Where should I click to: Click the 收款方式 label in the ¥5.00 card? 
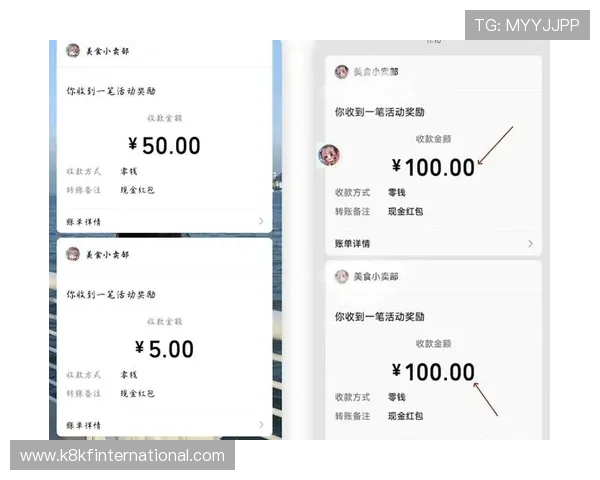(83, 375)
